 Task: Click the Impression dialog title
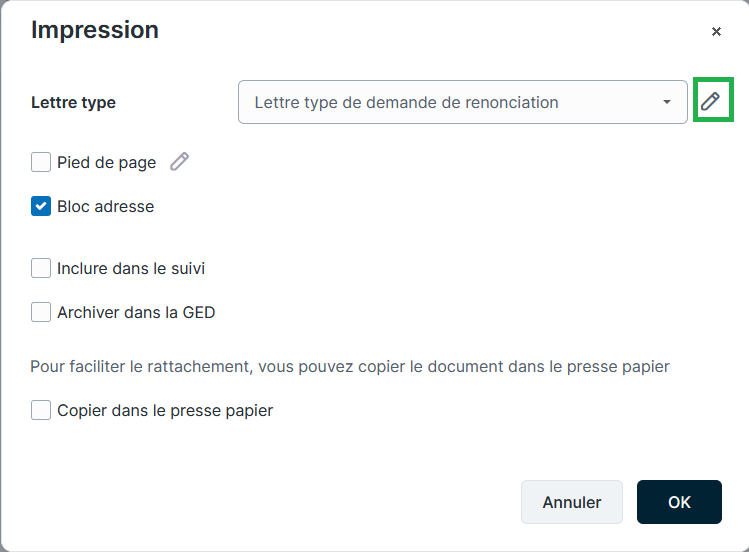coord(95,30)
